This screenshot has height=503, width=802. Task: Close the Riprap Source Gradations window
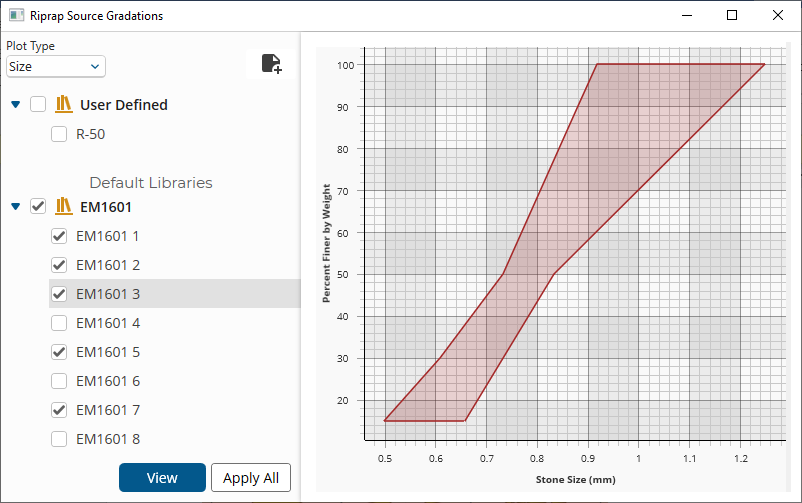pos(778,16)
